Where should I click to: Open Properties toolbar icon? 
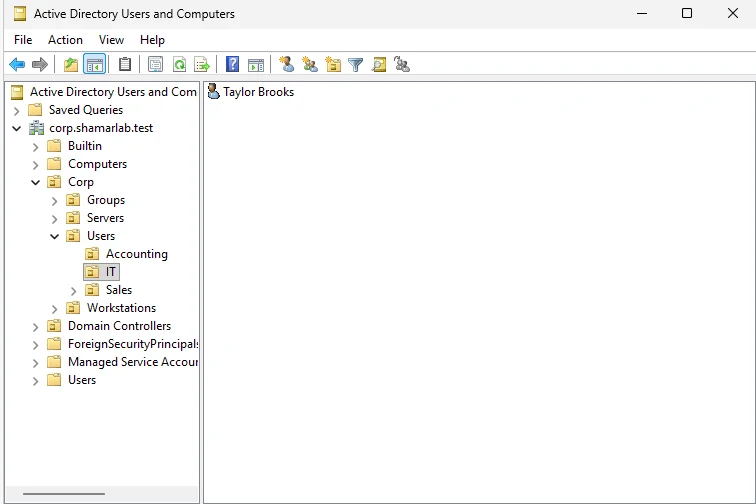155,64
